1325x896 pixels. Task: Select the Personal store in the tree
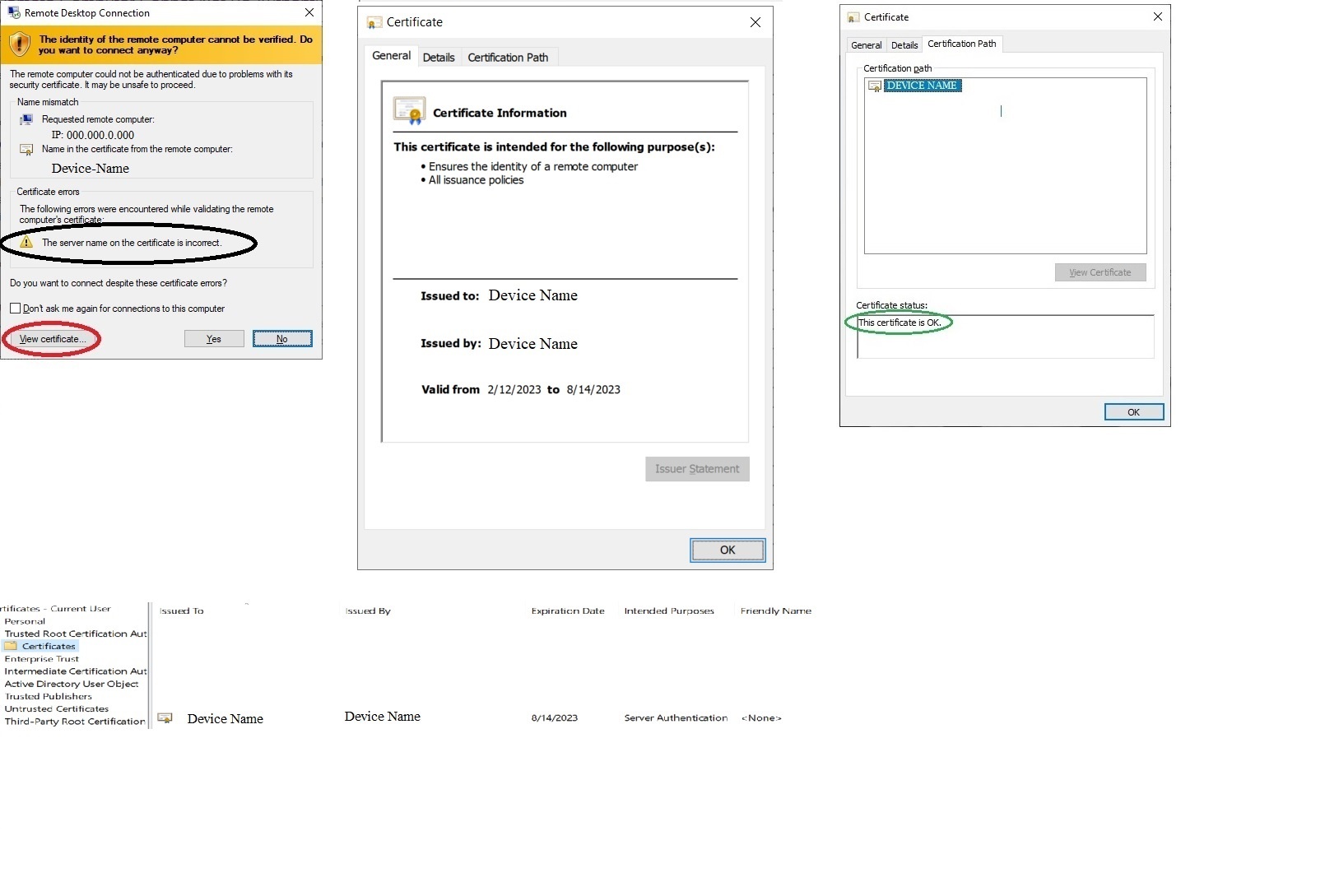click(25, 622)
